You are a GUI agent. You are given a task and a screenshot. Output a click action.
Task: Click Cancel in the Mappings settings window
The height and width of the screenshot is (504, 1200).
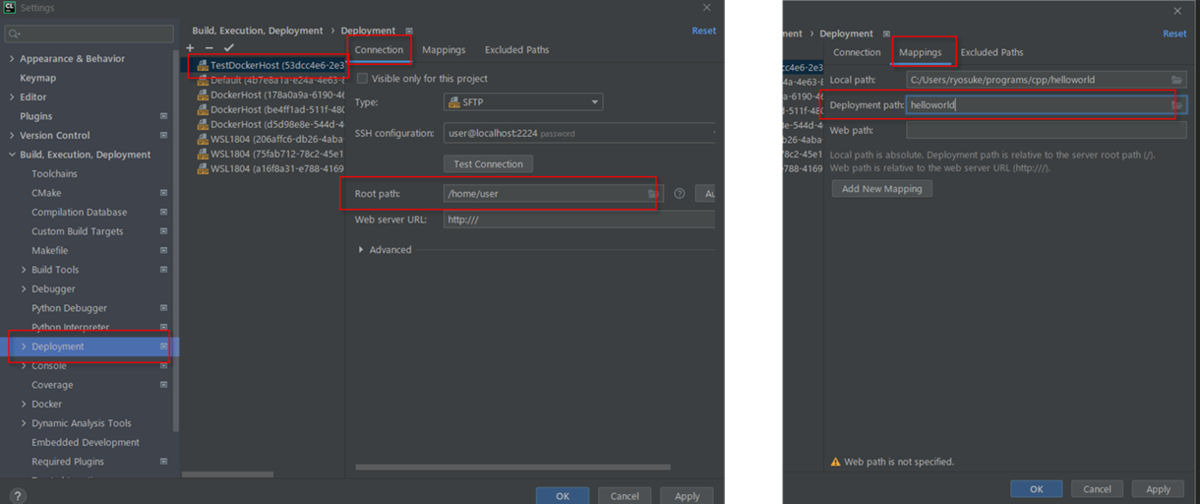[1098, 489]
